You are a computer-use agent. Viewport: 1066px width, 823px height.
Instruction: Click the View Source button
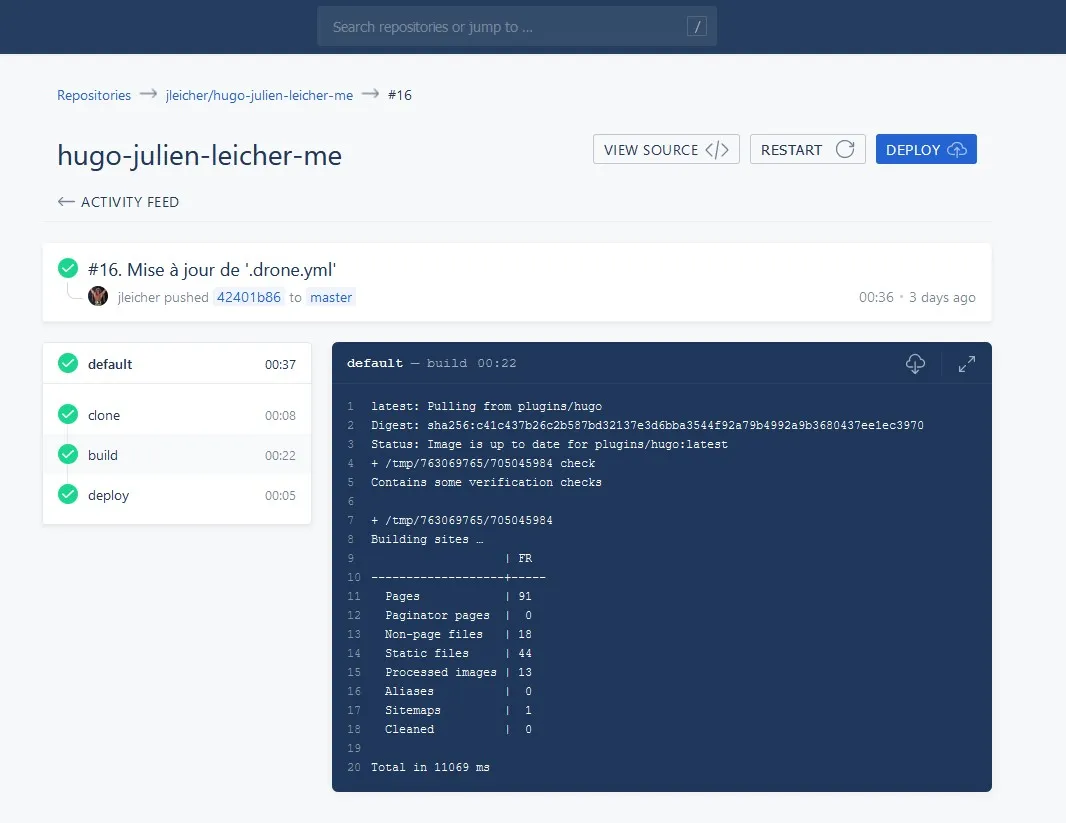[666, 149]
